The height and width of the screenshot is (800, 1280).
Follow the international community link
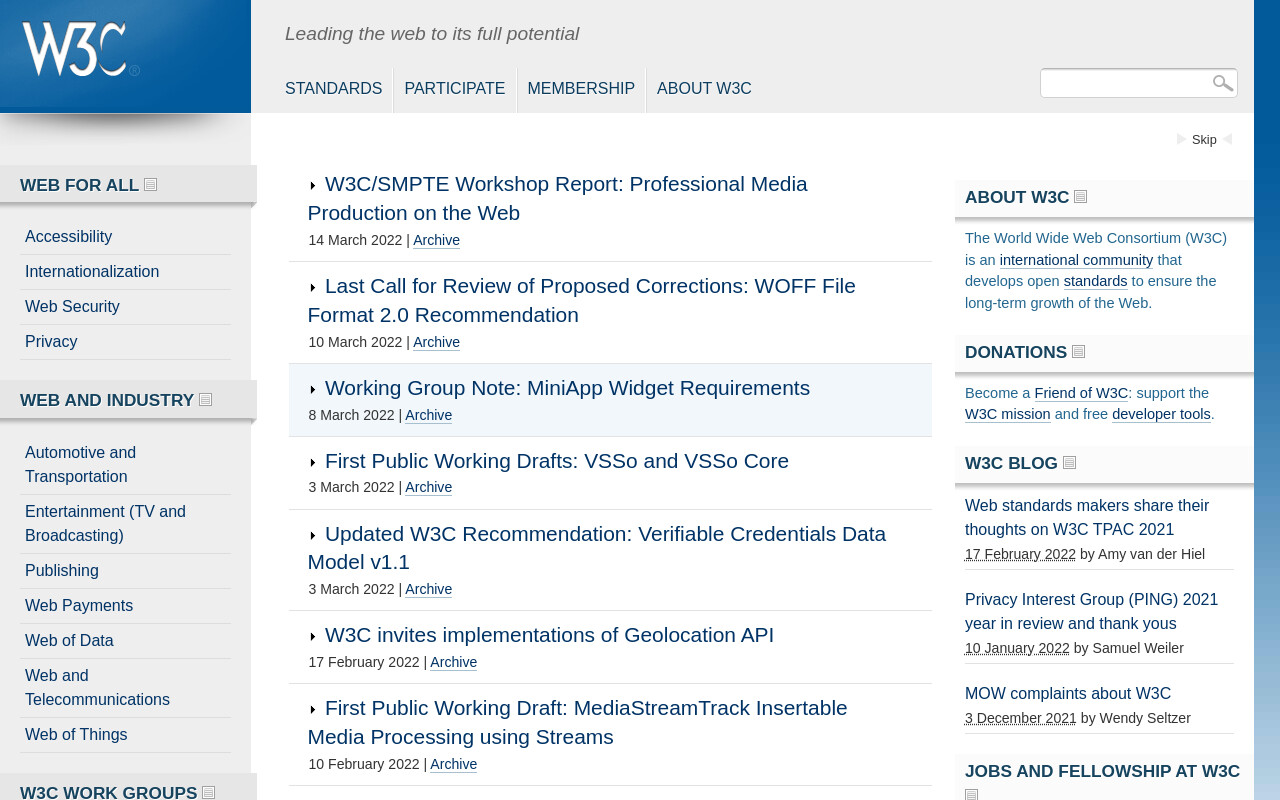1076,260
